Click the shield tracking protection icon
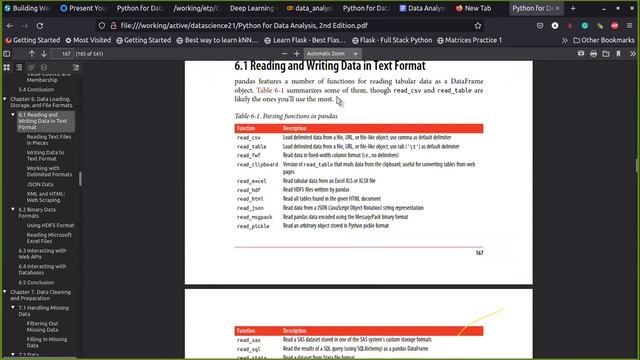 pos(102,26)
